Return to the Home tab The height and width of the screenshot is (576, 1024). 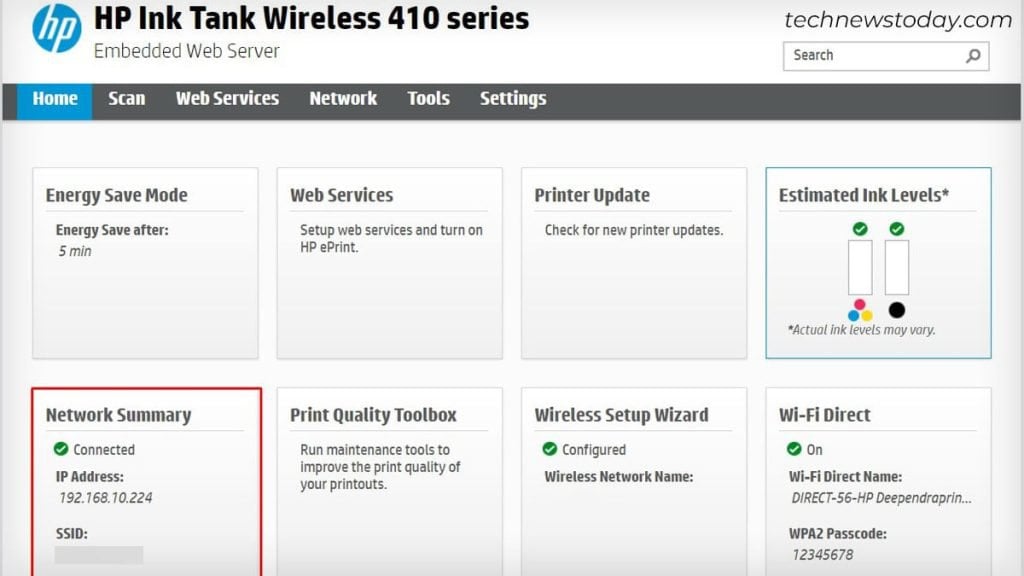pyautogui.click(x=54, y=99)
